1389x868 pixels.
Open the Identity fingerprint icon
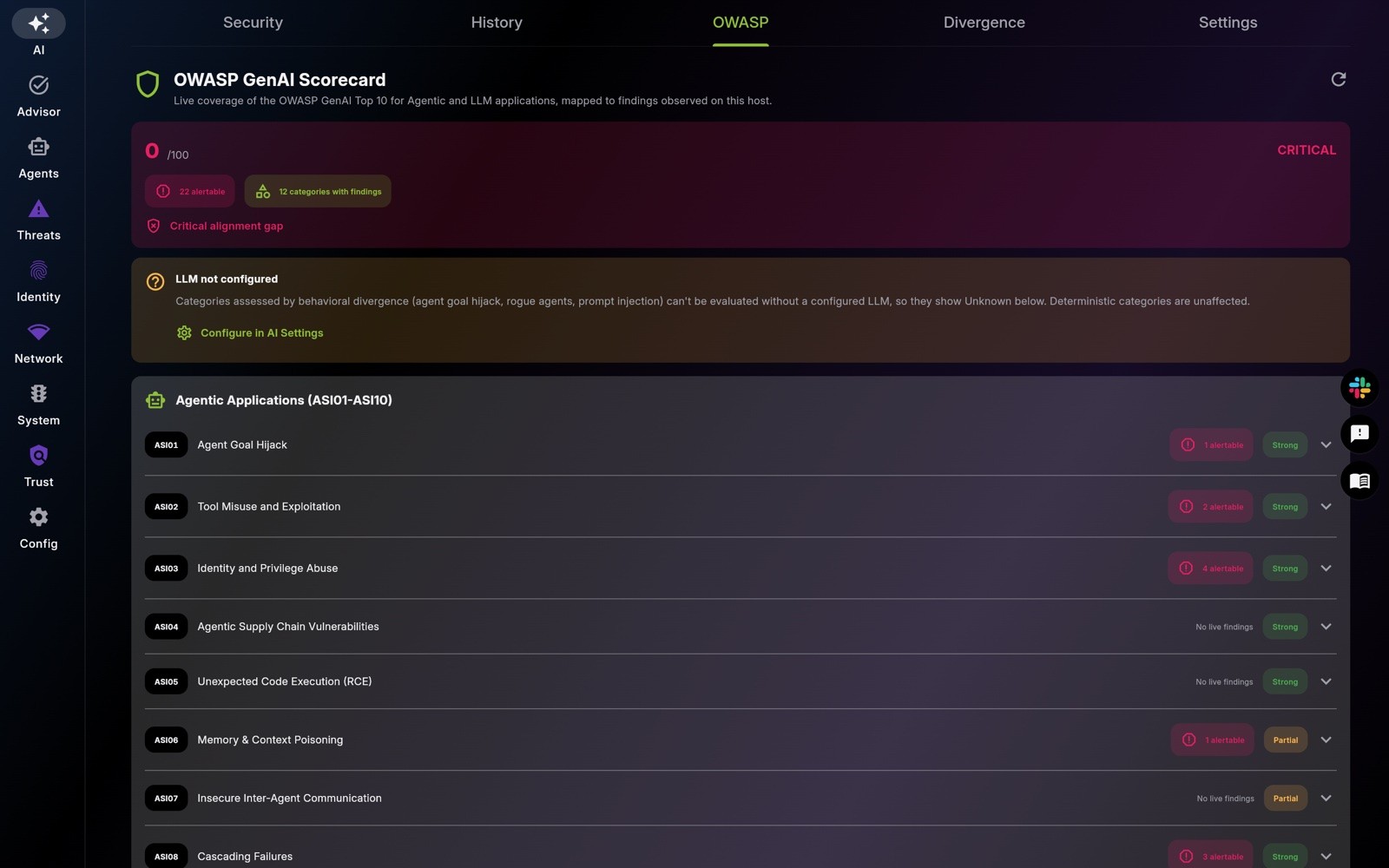pyautogui.click(x=38, y=270)
